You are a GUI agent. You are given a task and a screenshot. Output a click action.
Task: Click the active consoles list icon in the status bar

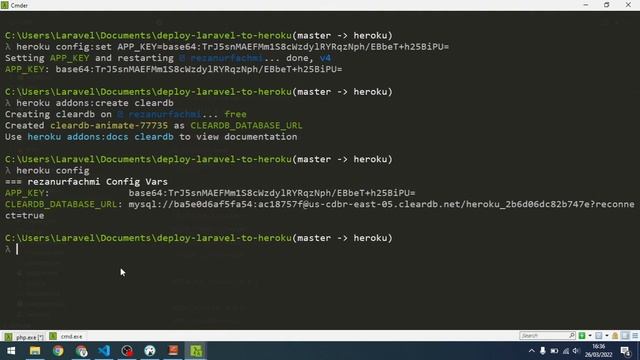point(599,336)
